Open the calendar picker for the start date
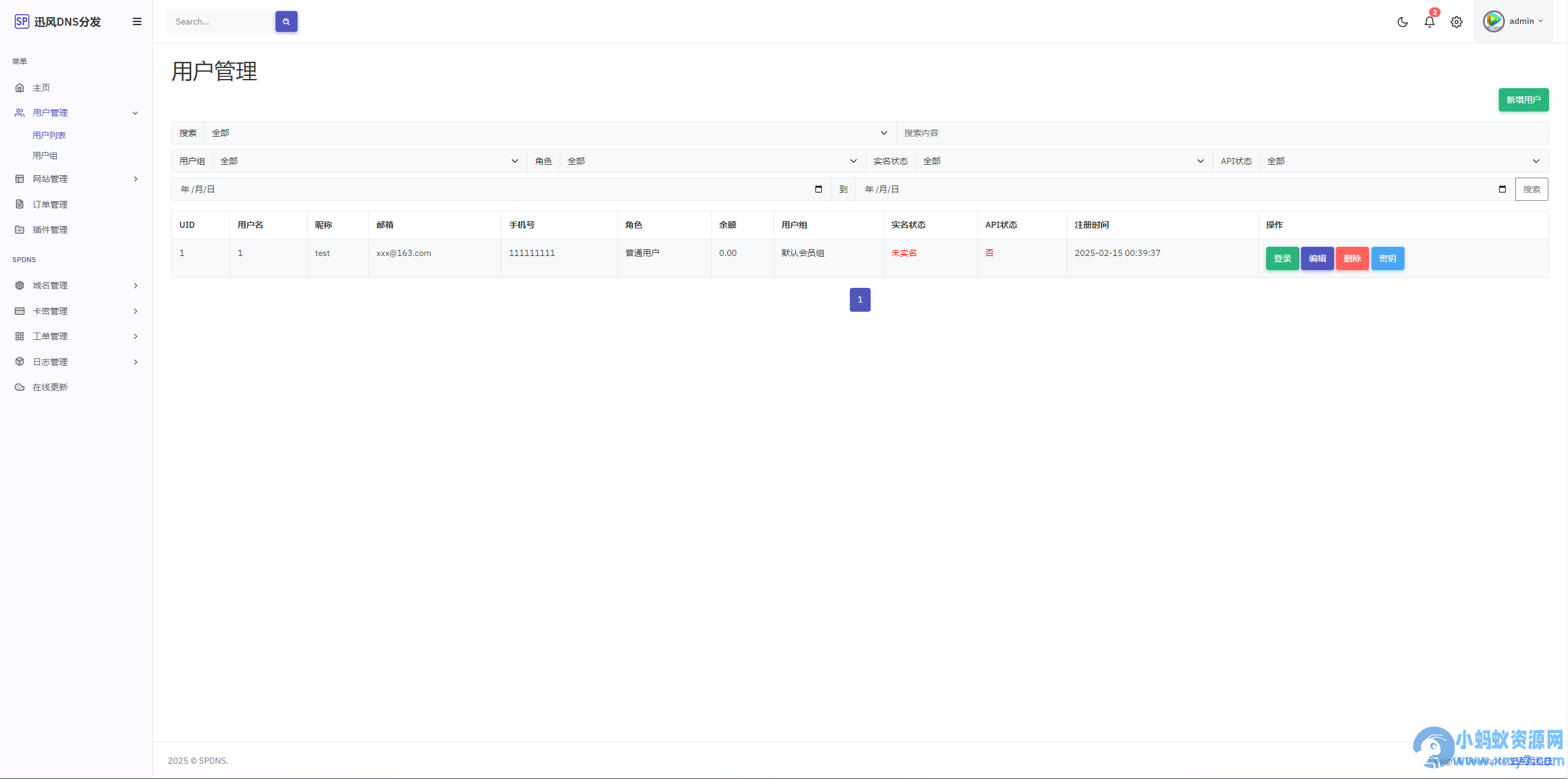 tap(818, 189)
